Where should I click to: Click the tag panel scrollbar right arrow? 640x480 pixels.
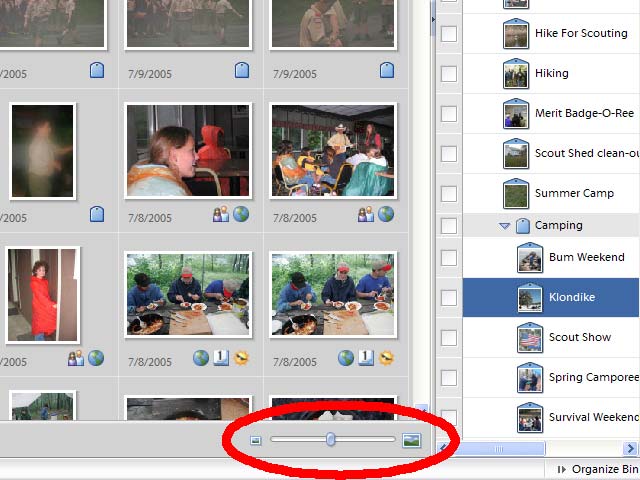click(631, 449)
